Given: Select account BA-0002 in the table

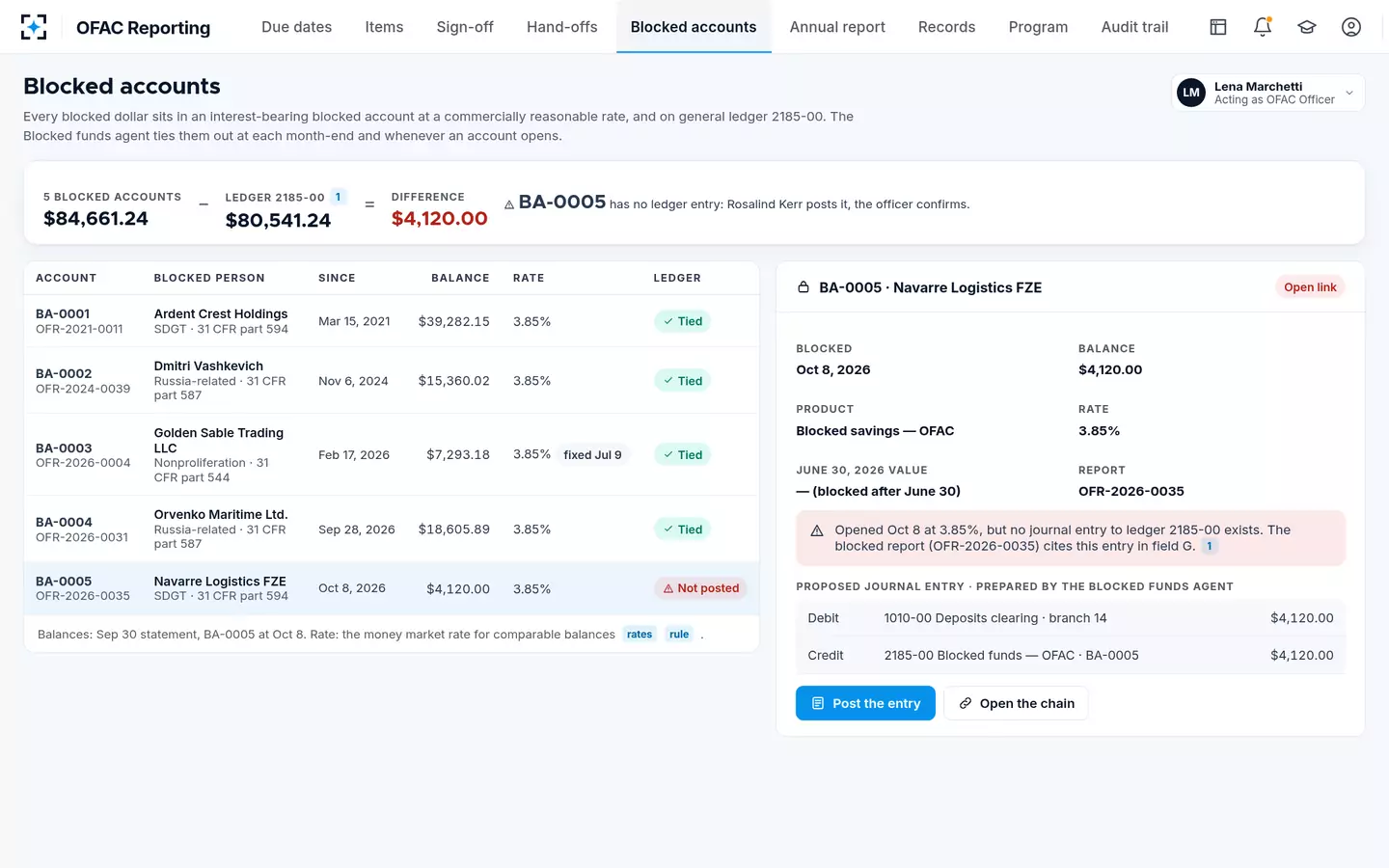Looking at the screenshot, I should point(64,374).
